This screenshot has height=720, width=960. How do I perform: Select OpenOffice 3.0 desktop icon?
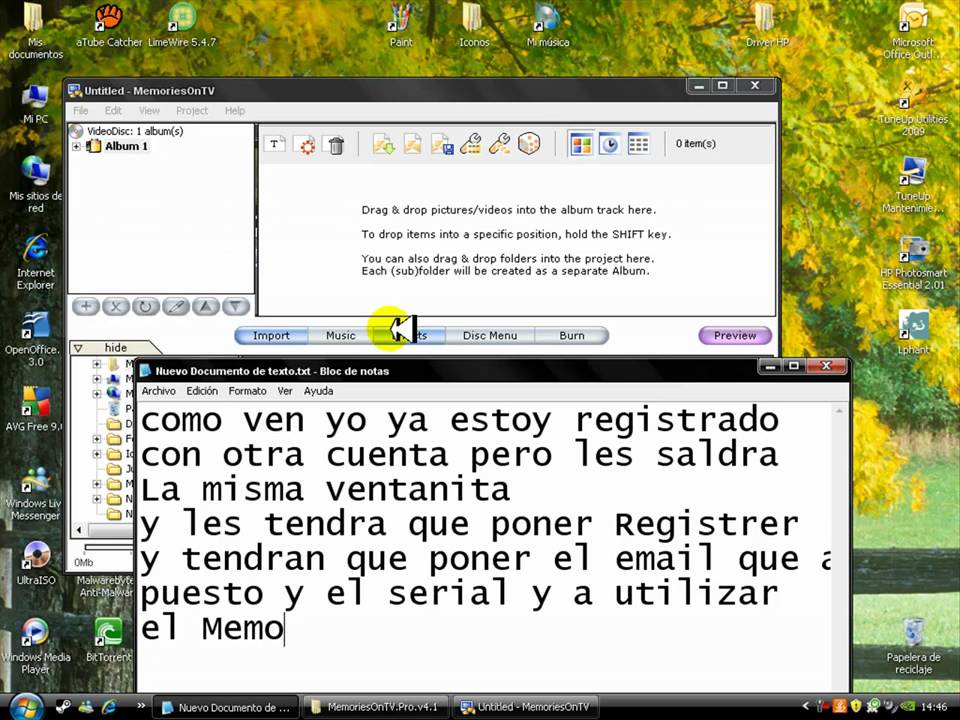[34, 340]
